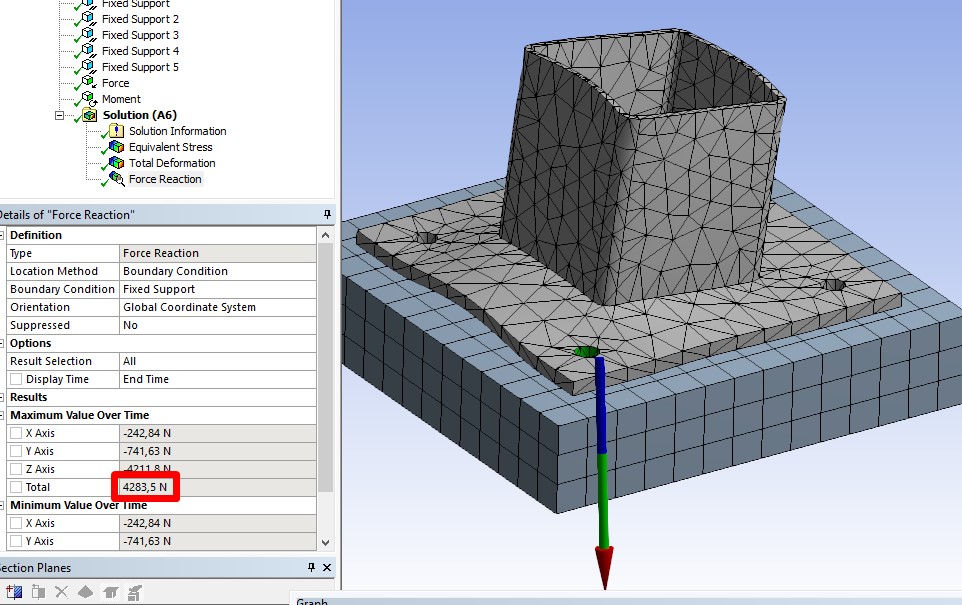Screen dimensions: 962x605
Task: Select Force in the tree
Action: click(x=115, y=83)
